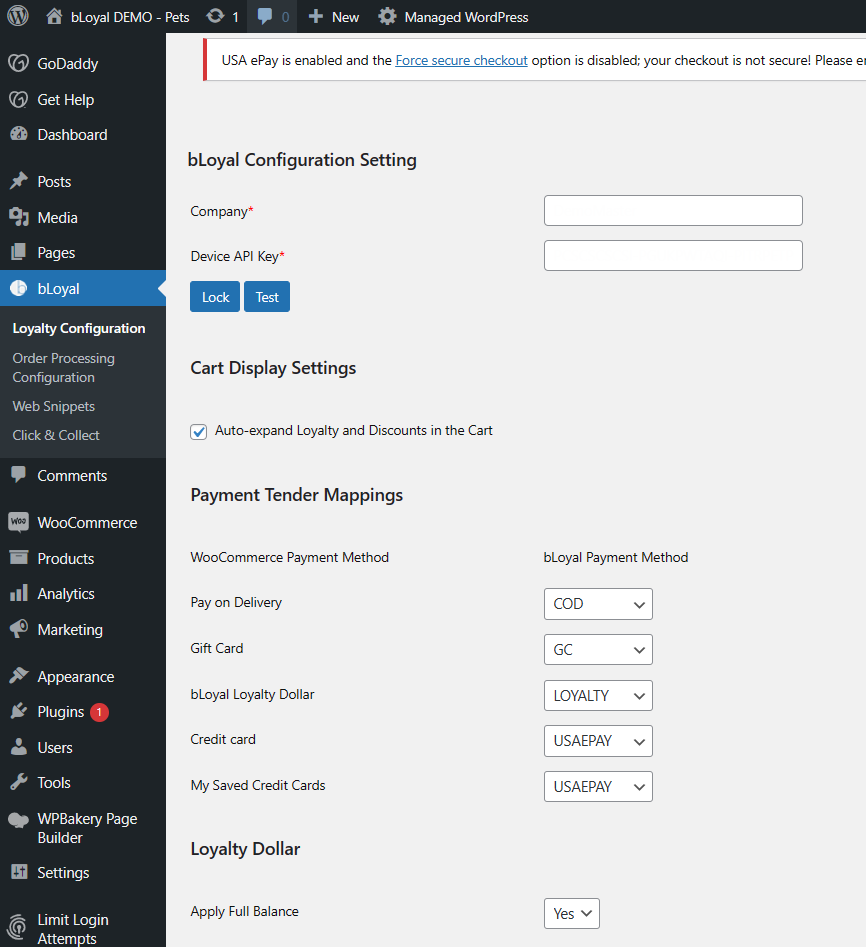Click the Comments speech bubble sidebar icon
The height and width of the screenshot is (947, 866).
point(19,475)
